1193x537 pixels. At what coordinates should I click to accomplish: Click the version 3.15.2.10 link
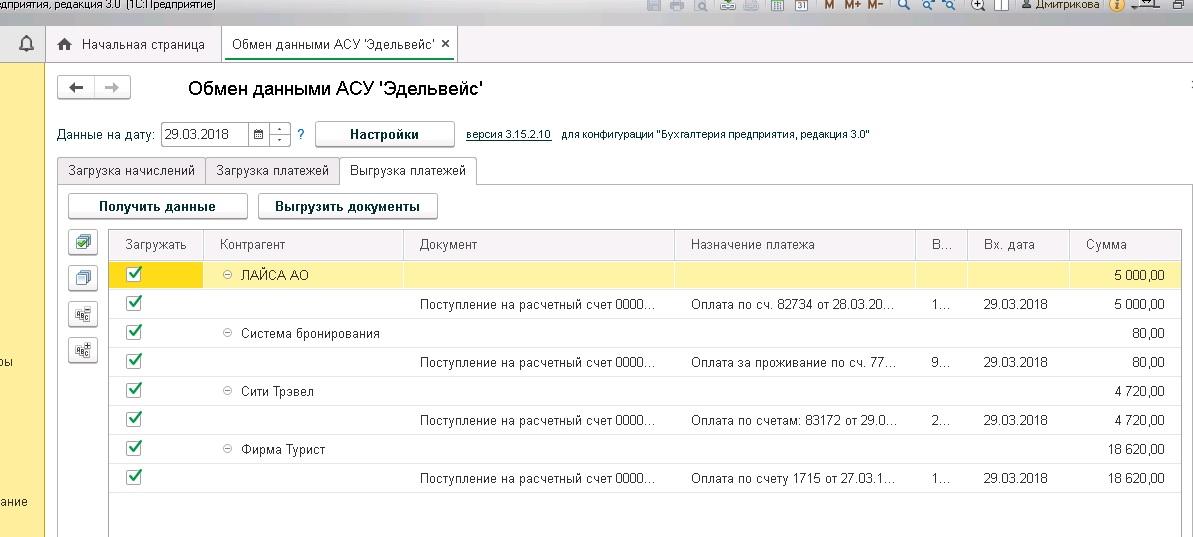pyautogui.click(x=508, y=134)
